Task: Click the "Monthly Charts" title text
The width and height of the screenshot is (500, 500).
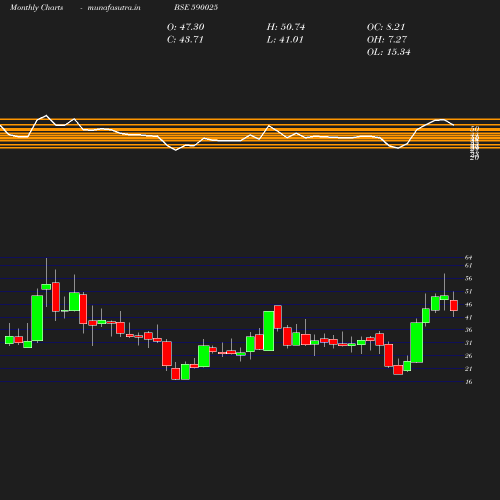Action: click(36, 8)
